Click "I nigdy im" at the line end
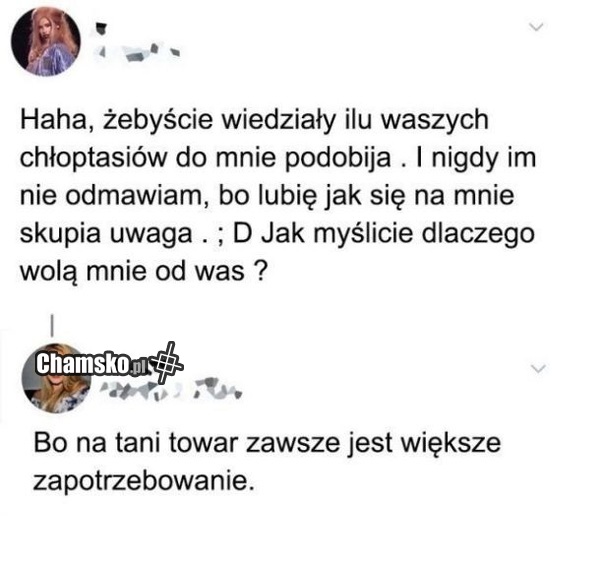Image resolution: width=600 pixels, height=567 pixels. click(476, 158)
